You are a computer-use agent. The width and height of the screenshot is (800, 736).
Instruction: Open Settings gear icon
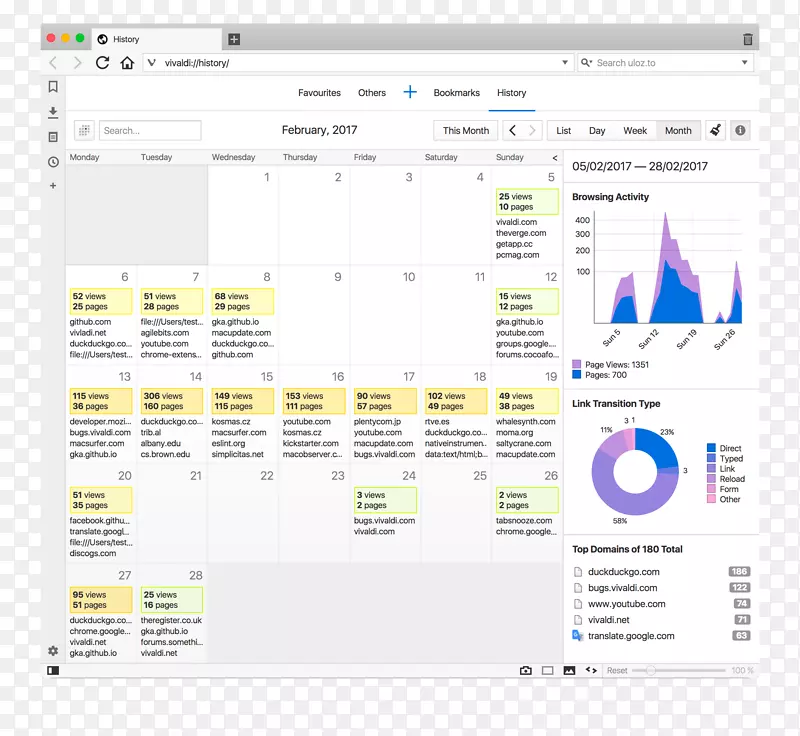[53, 651]
